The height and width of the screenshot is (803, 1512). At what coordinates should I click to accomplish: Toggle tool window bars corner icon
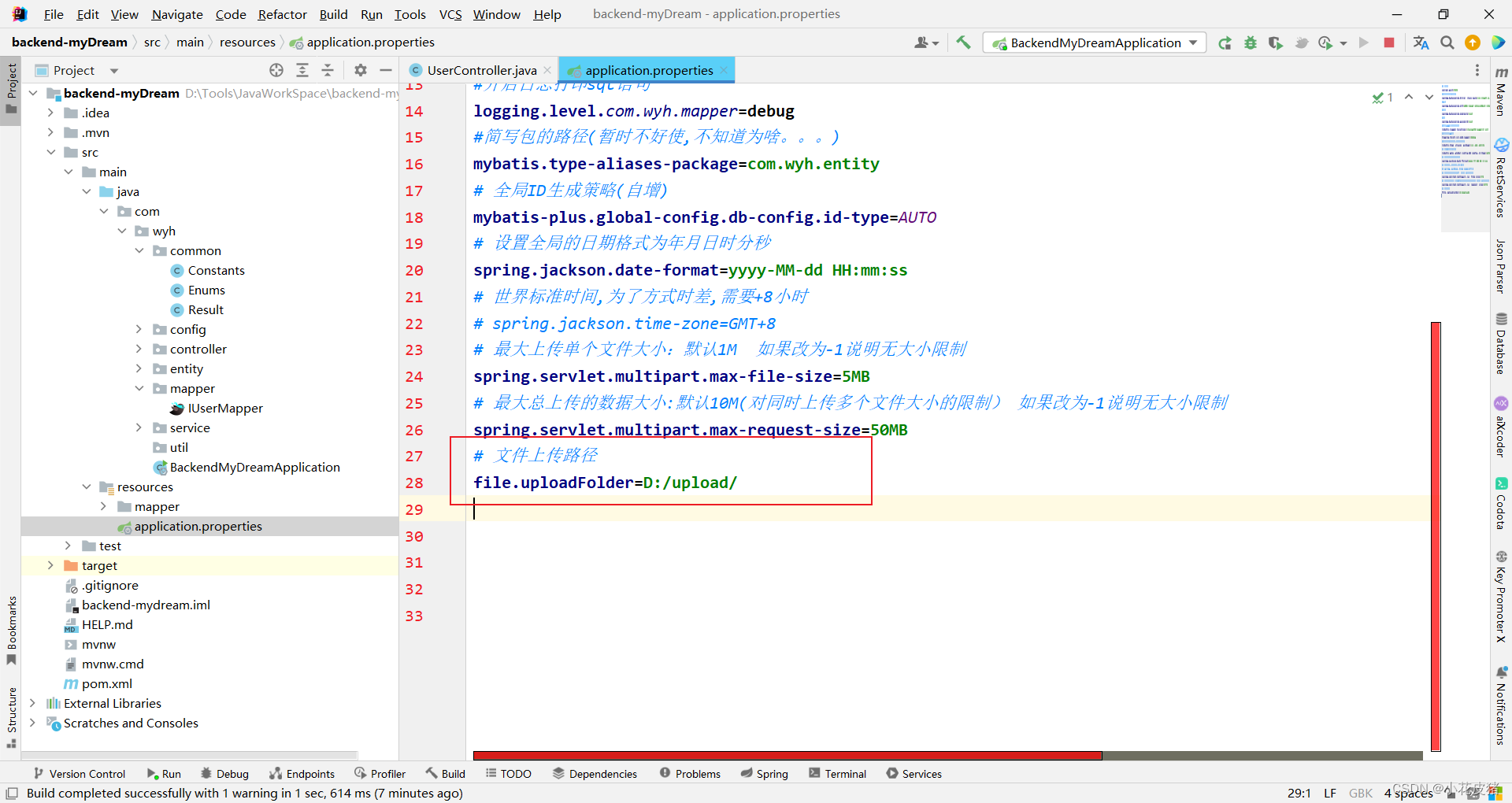point(12,794)
